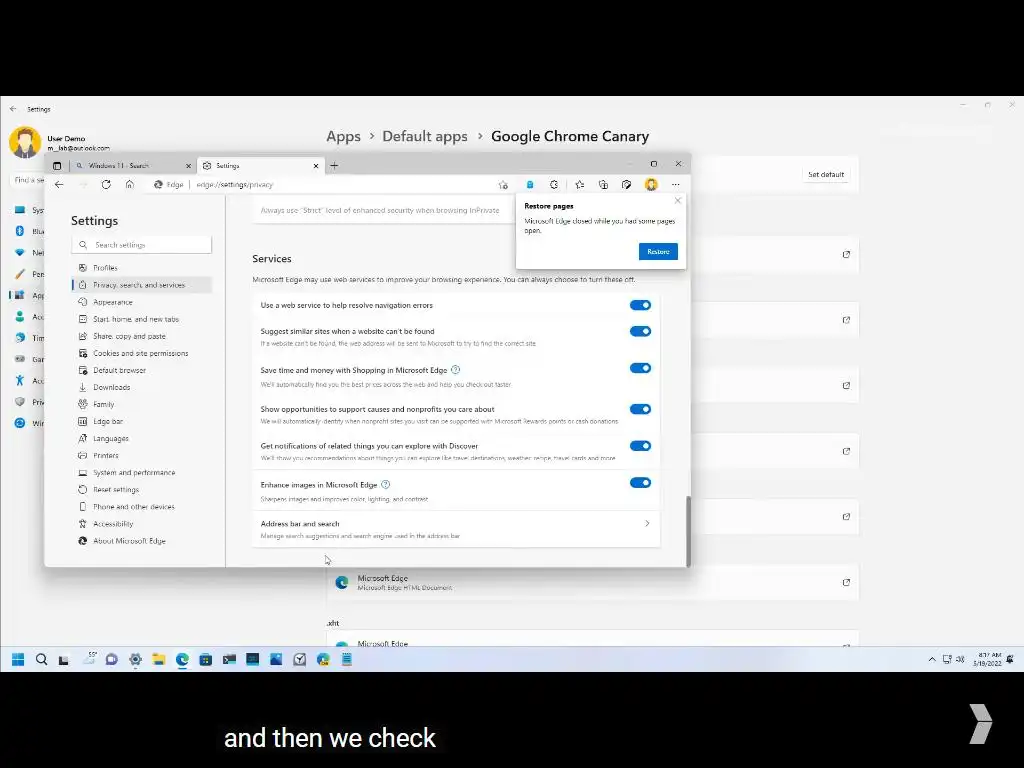Go back in Edge browser
Viewport: 1024px width, 768px height.
pos(59,185)
